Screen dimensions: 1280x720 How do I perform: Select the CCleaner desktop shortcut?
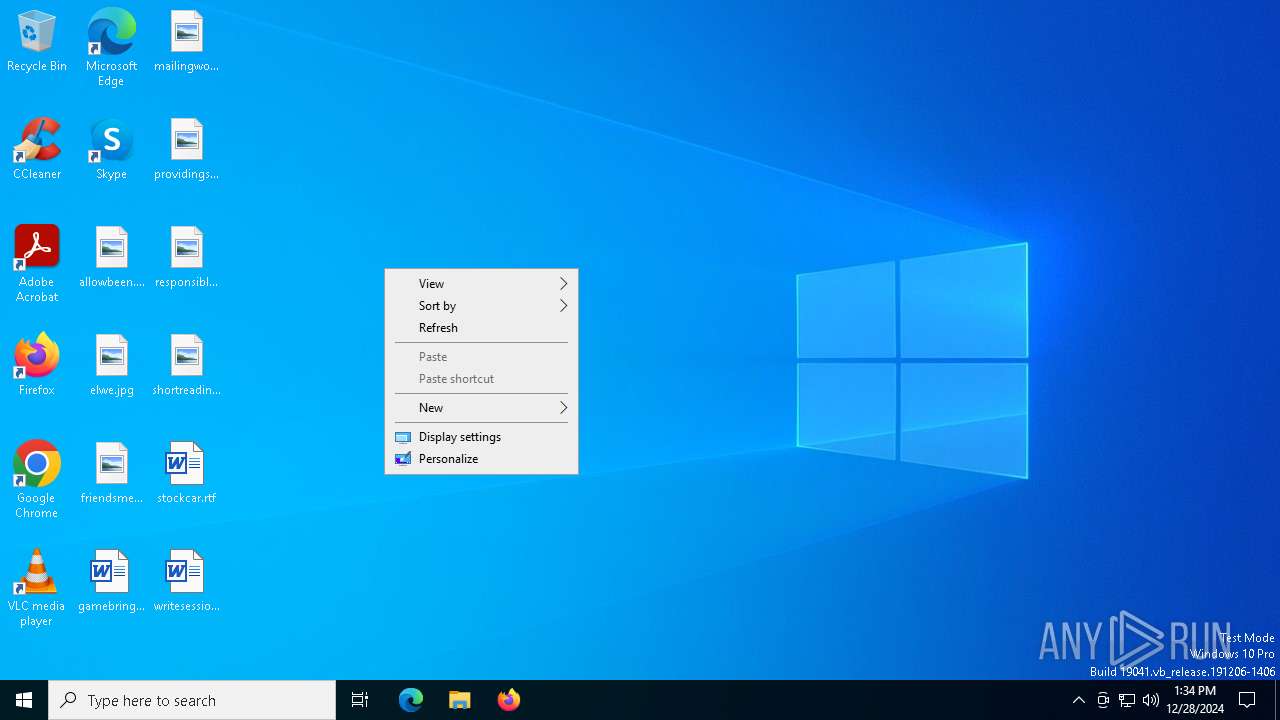(x=37, y=150)
